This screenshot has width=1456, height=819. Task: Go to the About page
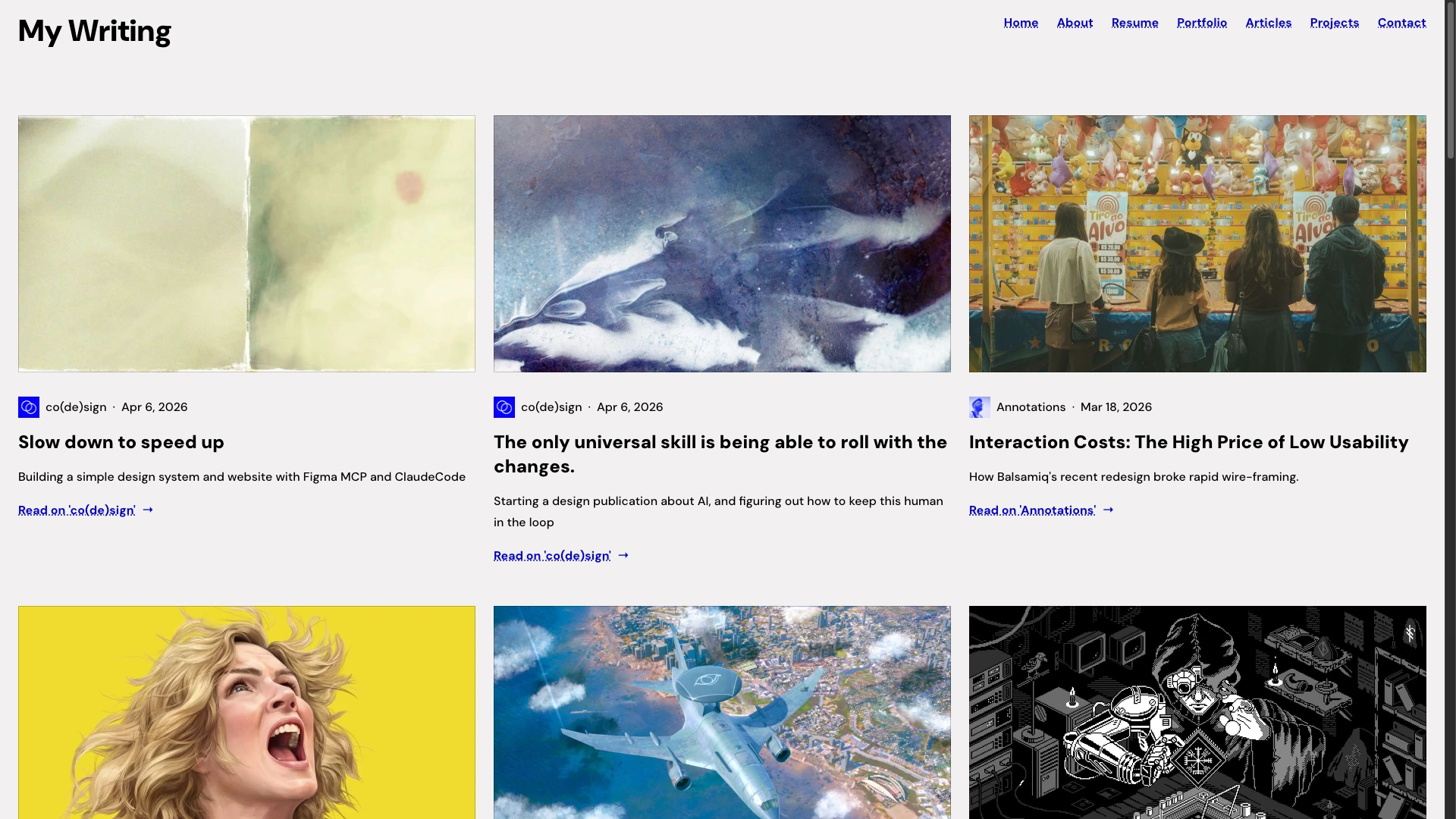1075,23
